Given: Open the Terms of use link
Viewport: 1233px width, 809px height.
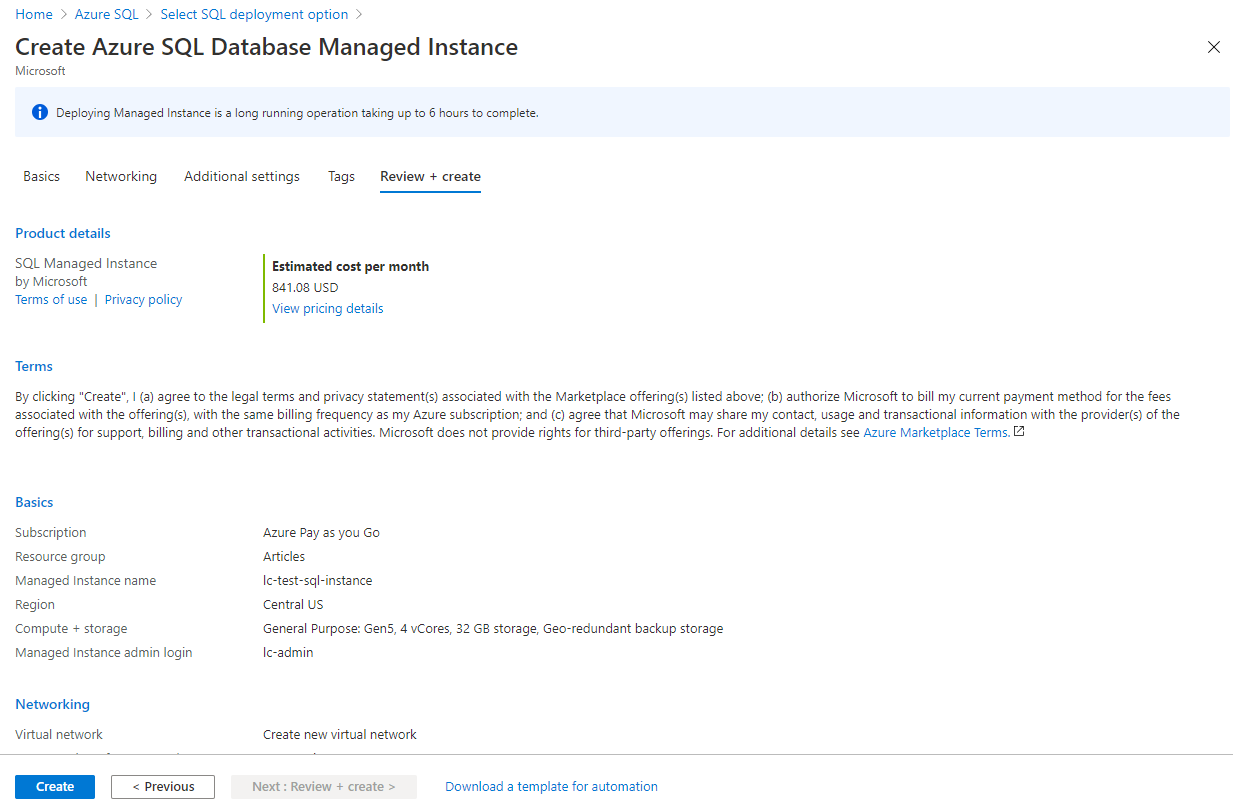Looking at the screenshot, I should (50, 299).
